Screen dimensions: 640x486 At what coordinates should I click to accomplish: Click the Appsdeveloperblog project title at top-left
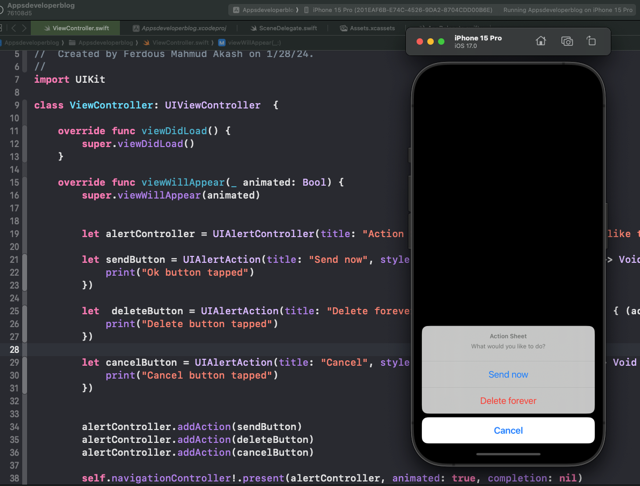(x=41, y=5)
